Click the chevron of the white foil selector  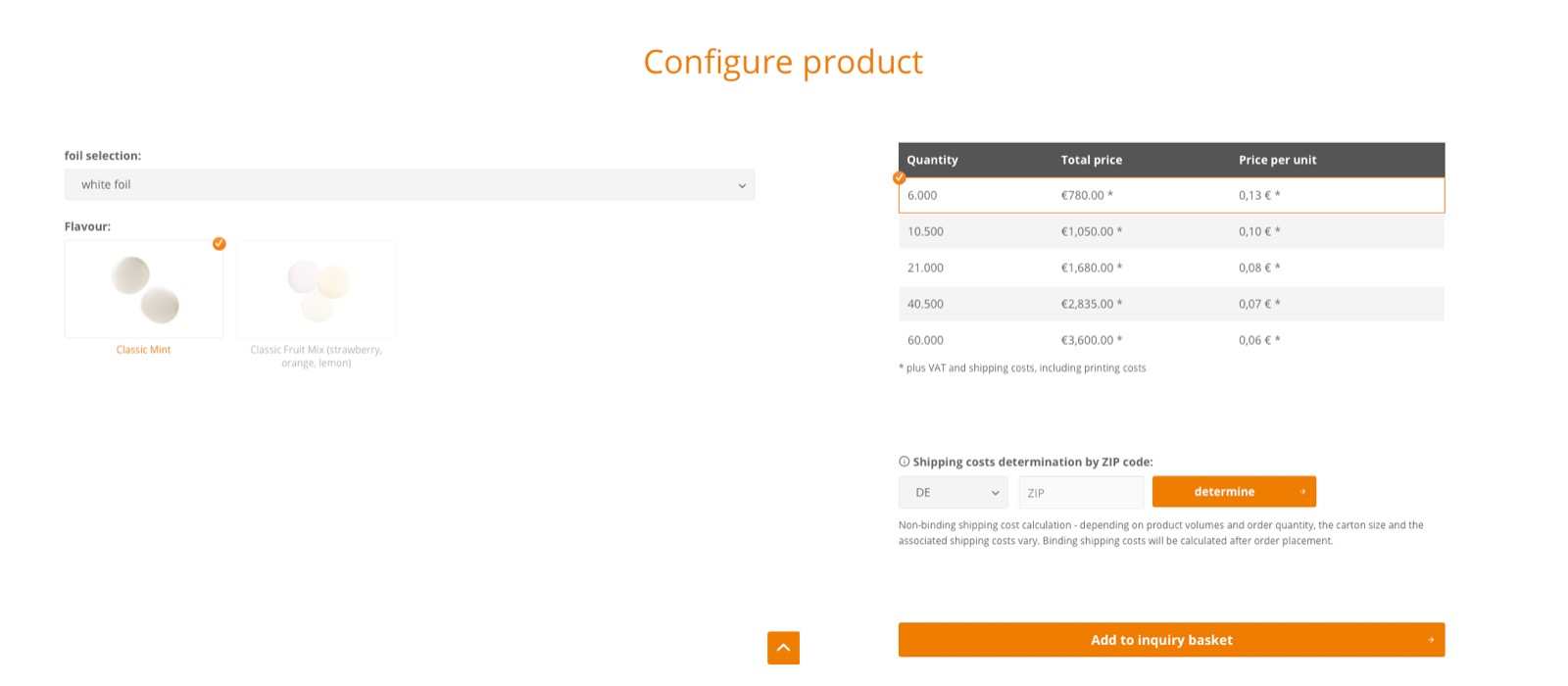(x=742, y=185)
